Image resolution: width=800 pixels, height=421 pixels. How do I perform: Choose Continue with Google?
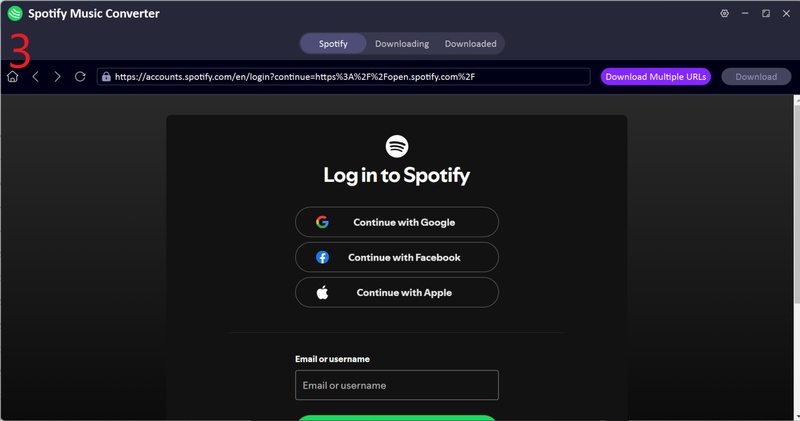click(397, 222)
